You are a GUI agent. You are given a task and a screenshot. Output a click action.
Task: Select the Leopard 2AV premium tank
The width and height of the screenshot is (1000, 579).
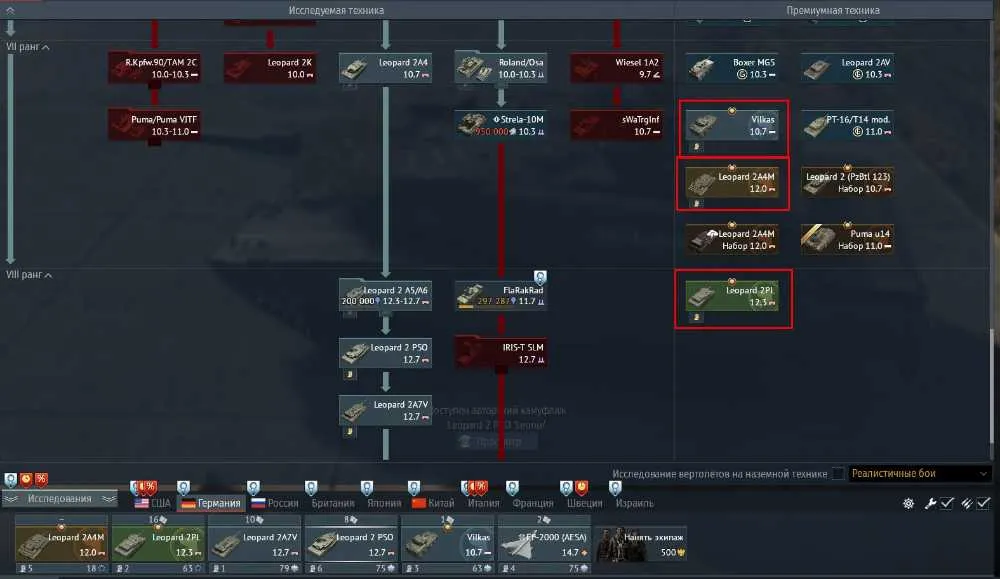pyautogui.click(x=848, y=68)
